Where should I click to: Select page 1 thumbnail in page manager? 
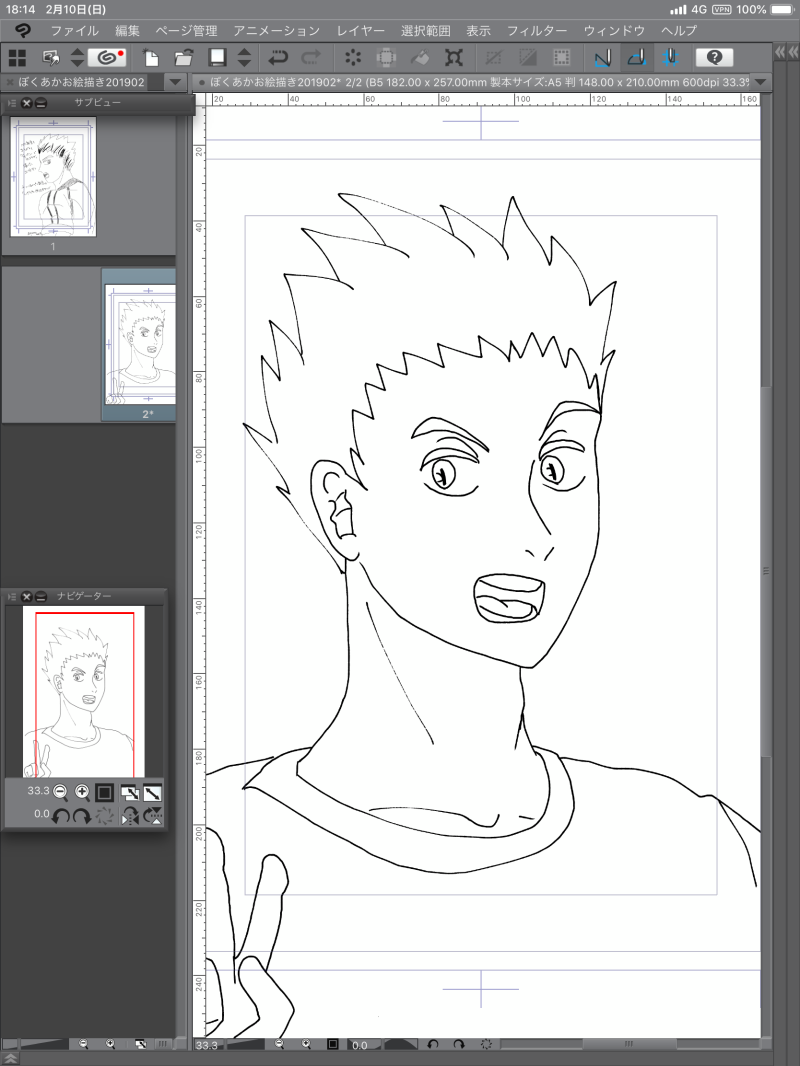point(53,177)
